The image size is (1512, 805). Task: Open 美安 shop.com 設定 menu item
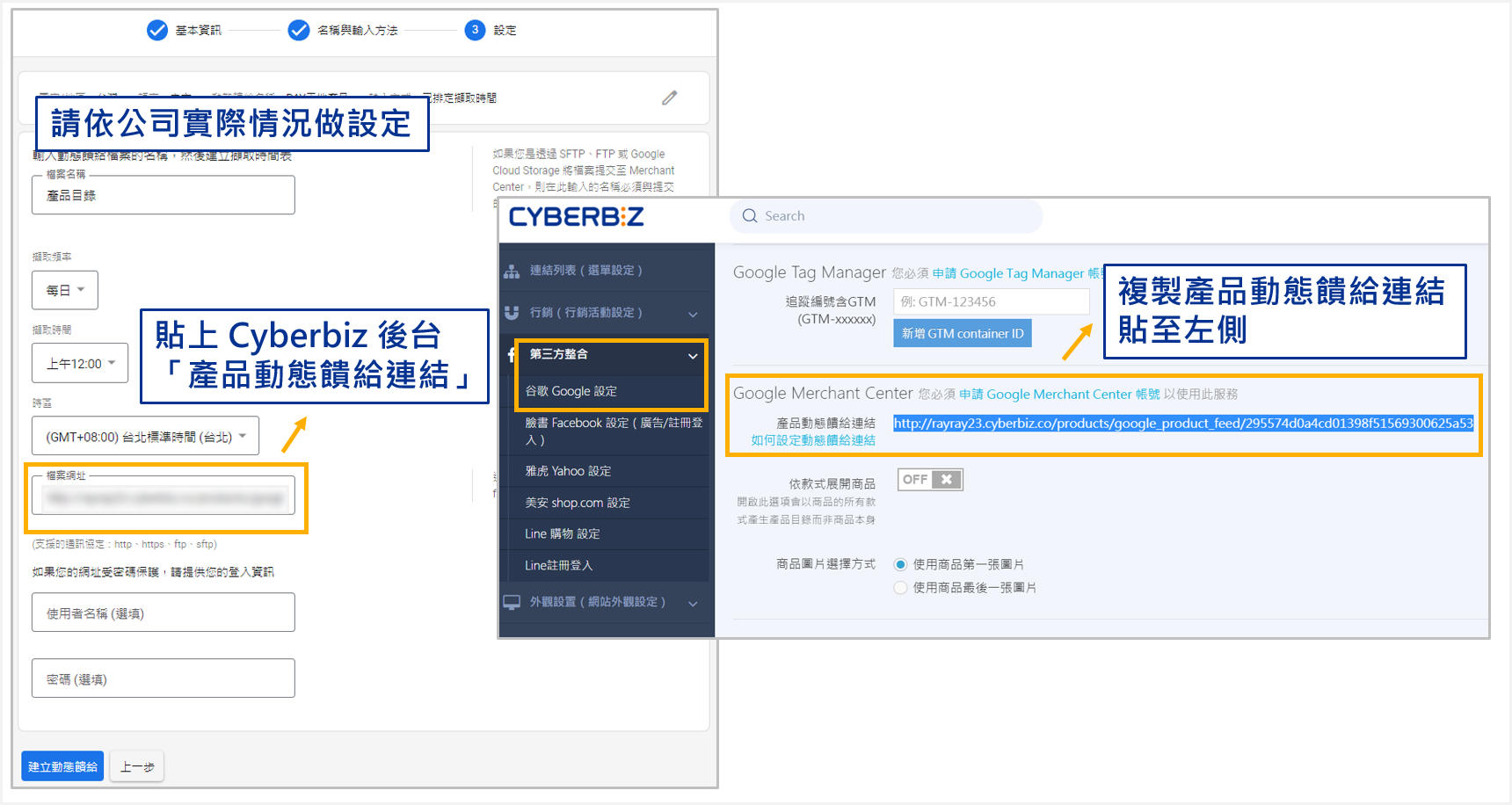578,503
